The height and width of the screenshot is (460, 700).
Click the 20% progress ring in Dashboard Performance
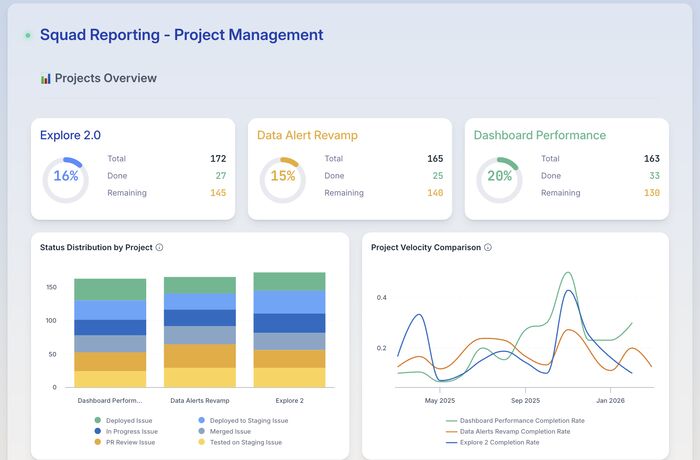499,180
